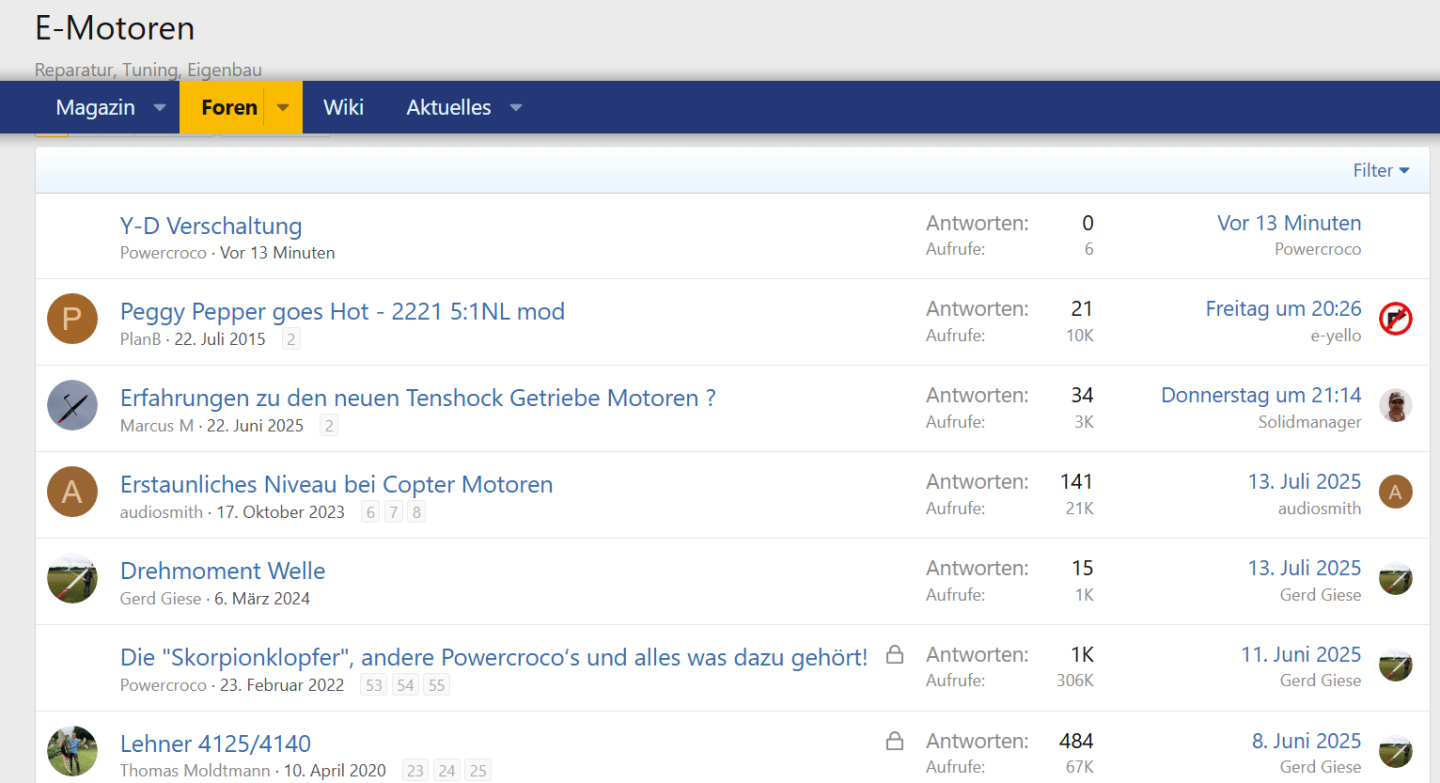This screenshot has height=783, width=1440.
Task: Jump to latest post Freitag um 20:26
Action: pyautogui.click(x=1283, y=309)
